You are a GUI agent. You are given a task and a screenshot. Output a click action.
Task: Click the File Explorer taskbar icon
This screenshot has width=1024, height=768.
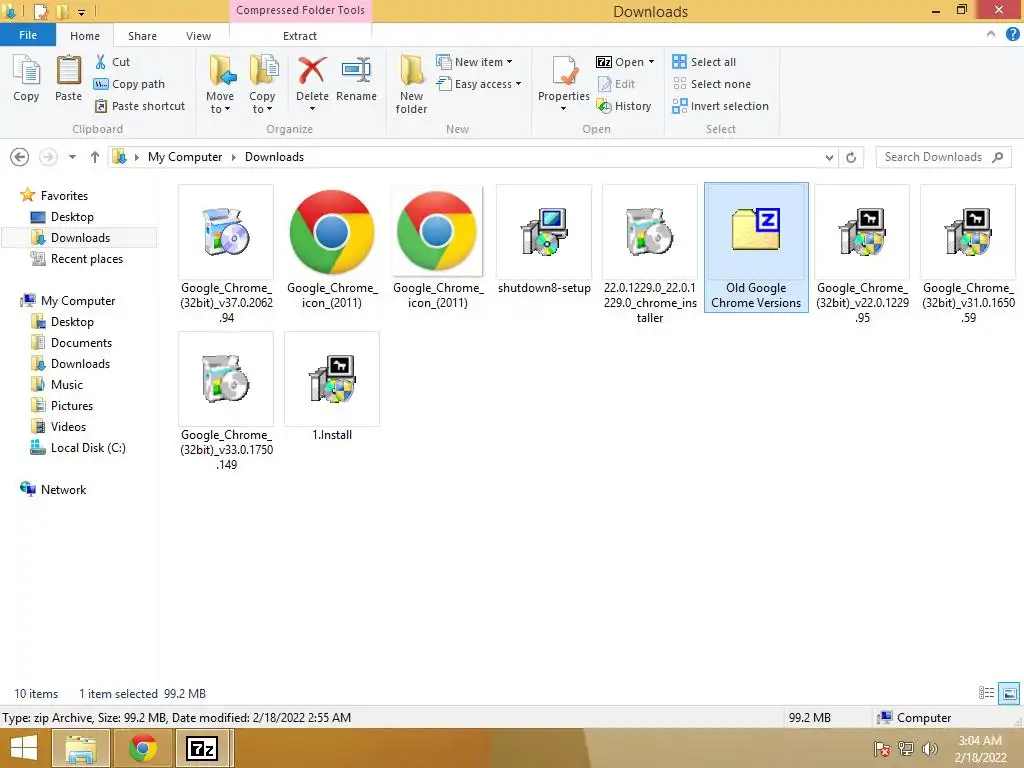pos(80,748)
